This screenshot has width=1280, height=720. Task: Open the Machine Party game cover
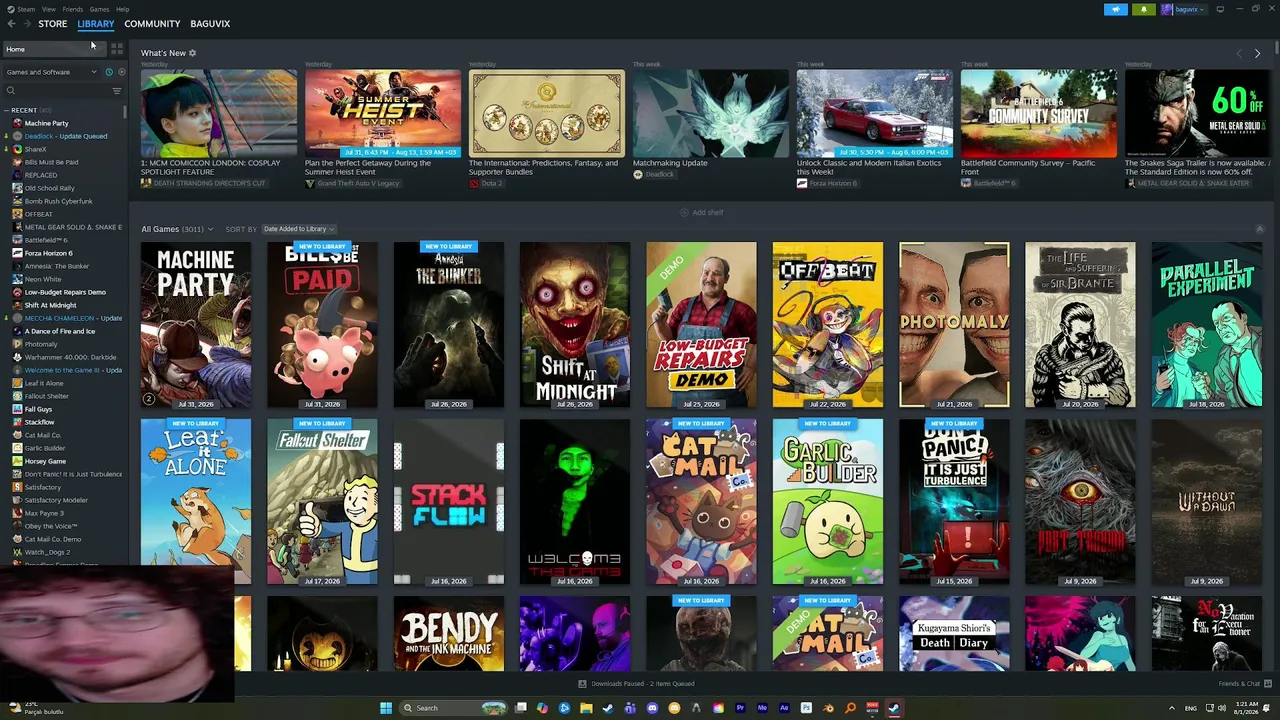pyautogui.click(x=196, y=325)
